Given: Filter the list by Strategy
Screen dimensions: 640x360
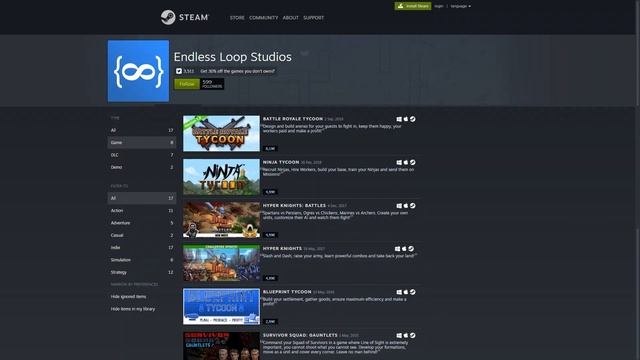Looking at the screenshot, I should [142, 272].
